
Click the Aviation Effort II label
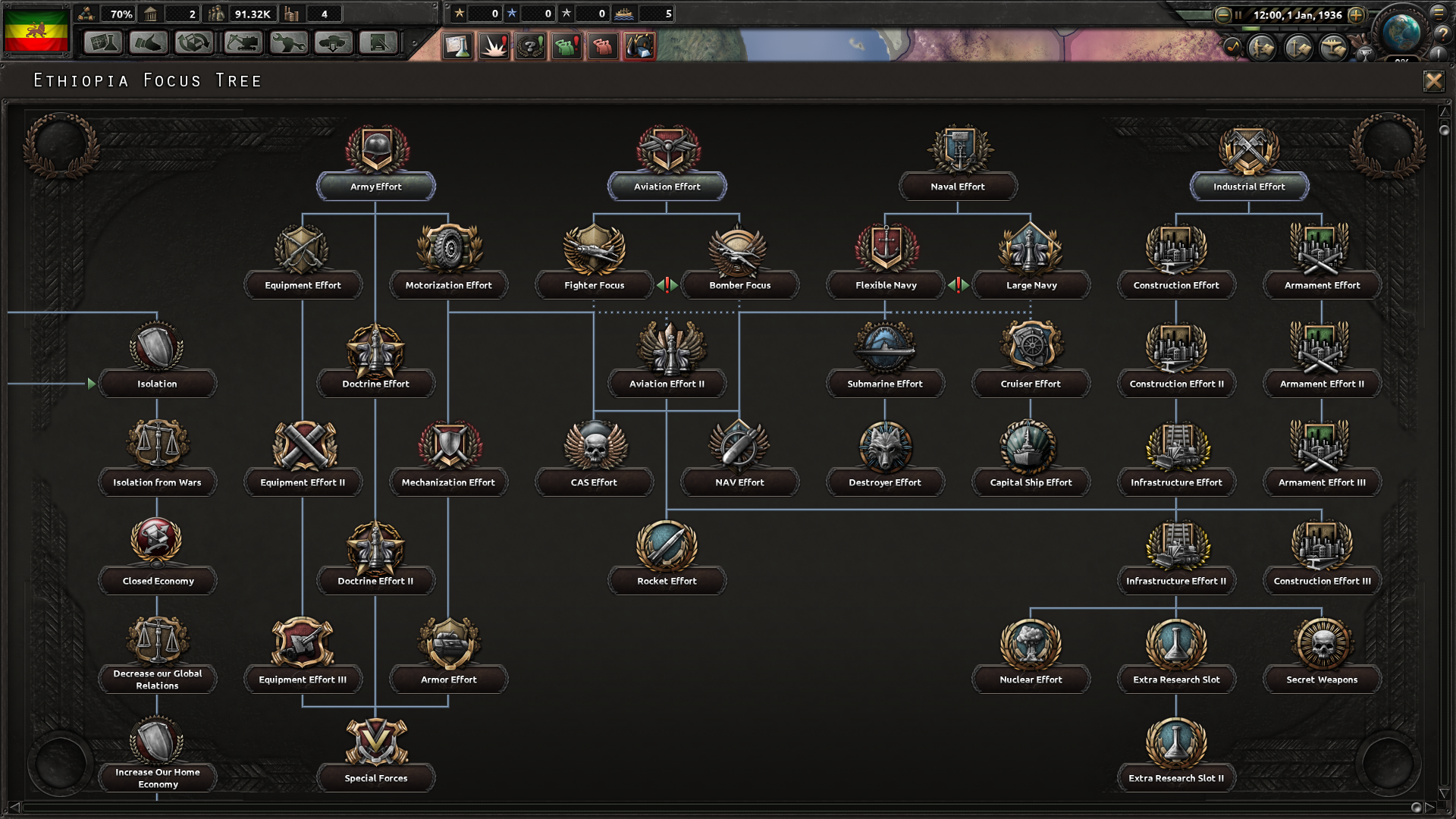pyautogui.click(x=667, y=384)
